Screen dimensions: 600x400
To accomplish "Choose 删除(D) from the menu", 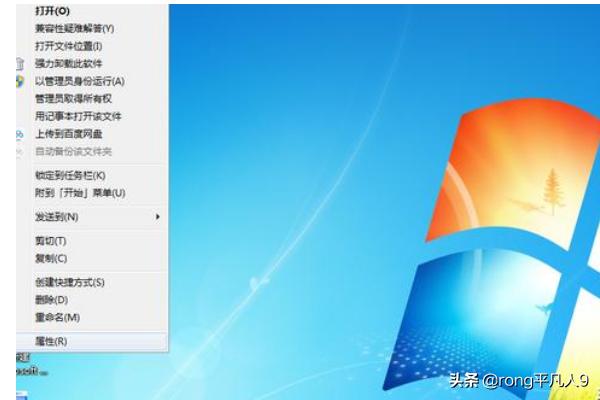I will tap(51, 300).
